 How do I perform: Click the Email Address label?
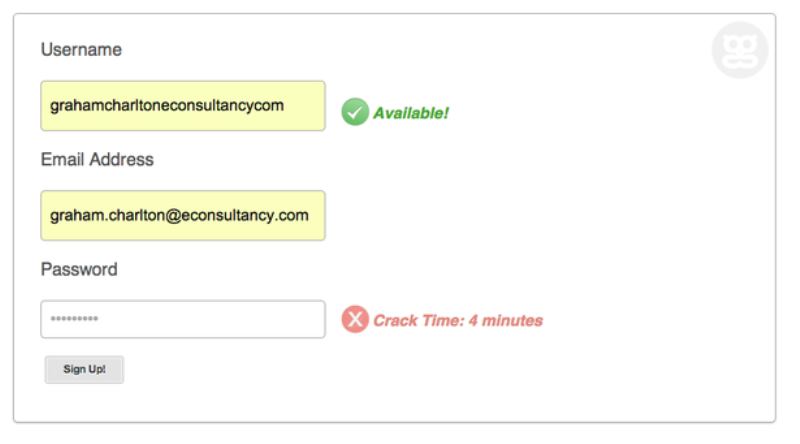point(97,159)
